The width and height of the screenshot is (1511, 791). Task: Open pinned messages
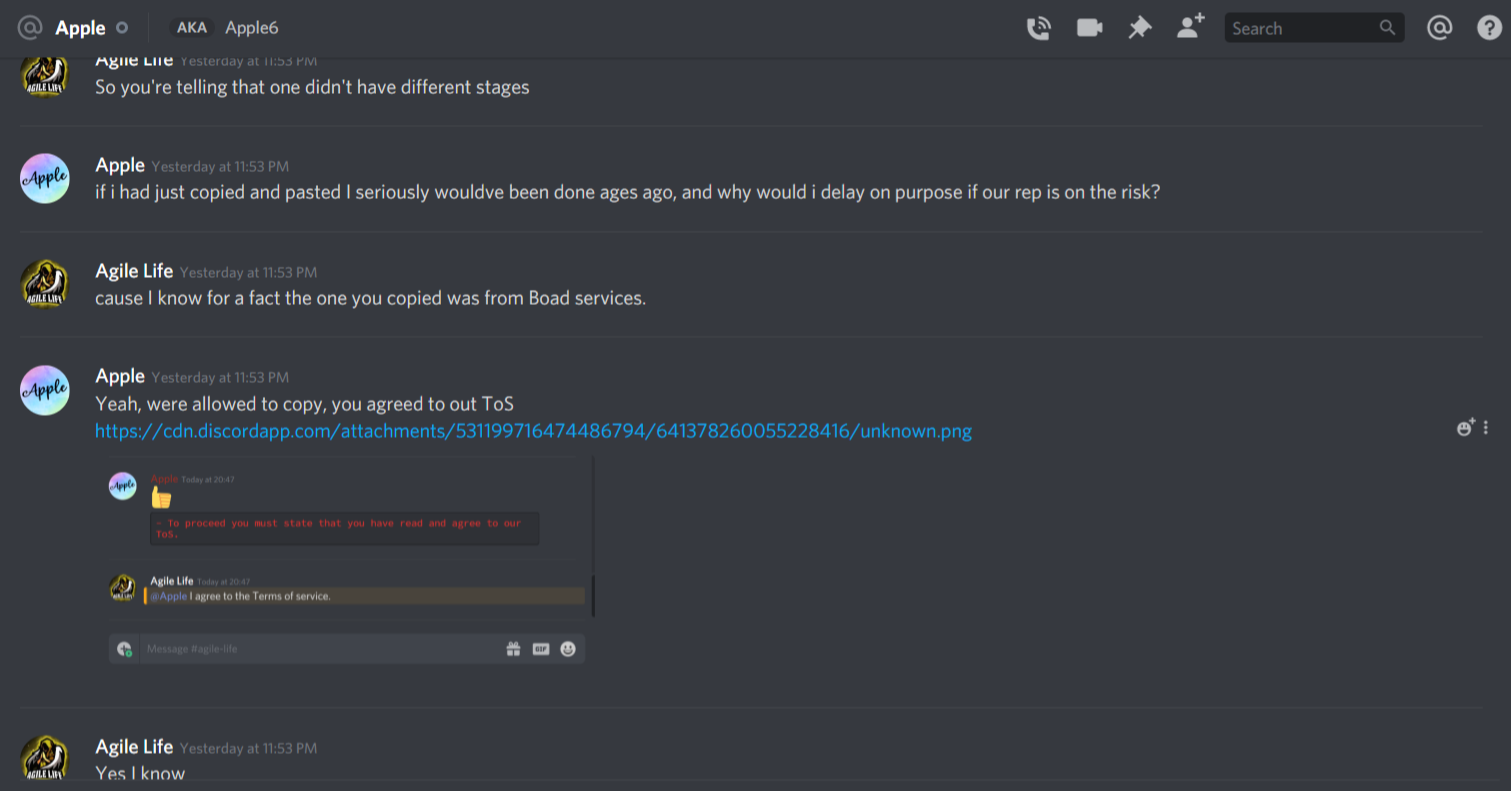[1140, 28]
